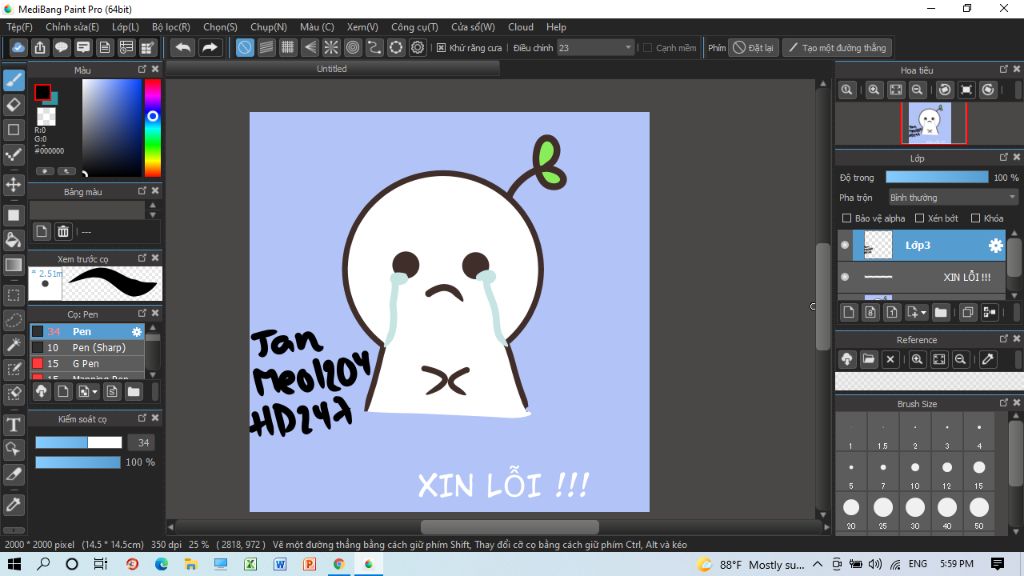Hide the Lớp3 layer
Screen dimensions: 1024x576
(x=845, y=245)
